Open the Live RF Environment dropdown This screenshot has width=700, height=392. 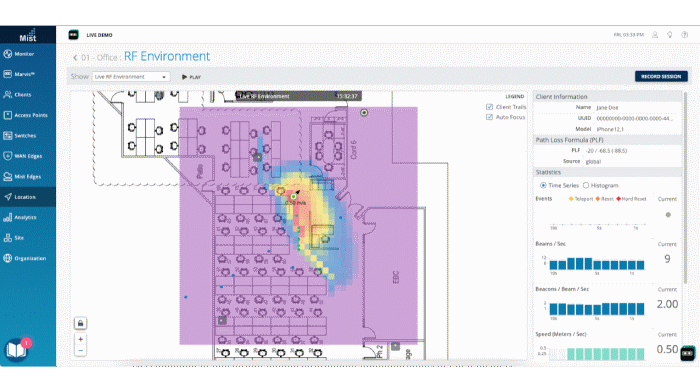coord(130,77)
